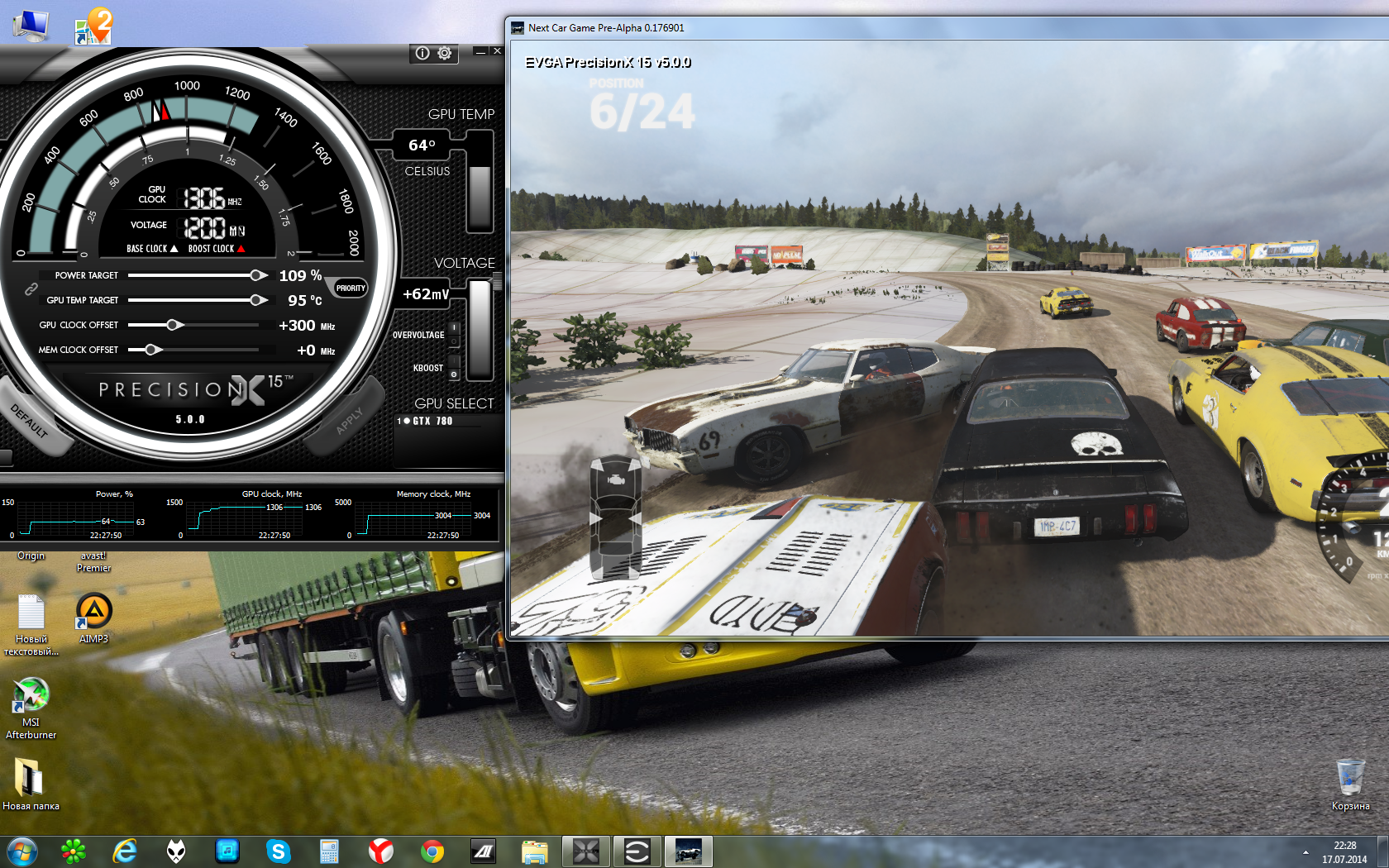The image size is (1389, 868).
Task: Open Skype from the taskbar
Action: click(279, 851)
